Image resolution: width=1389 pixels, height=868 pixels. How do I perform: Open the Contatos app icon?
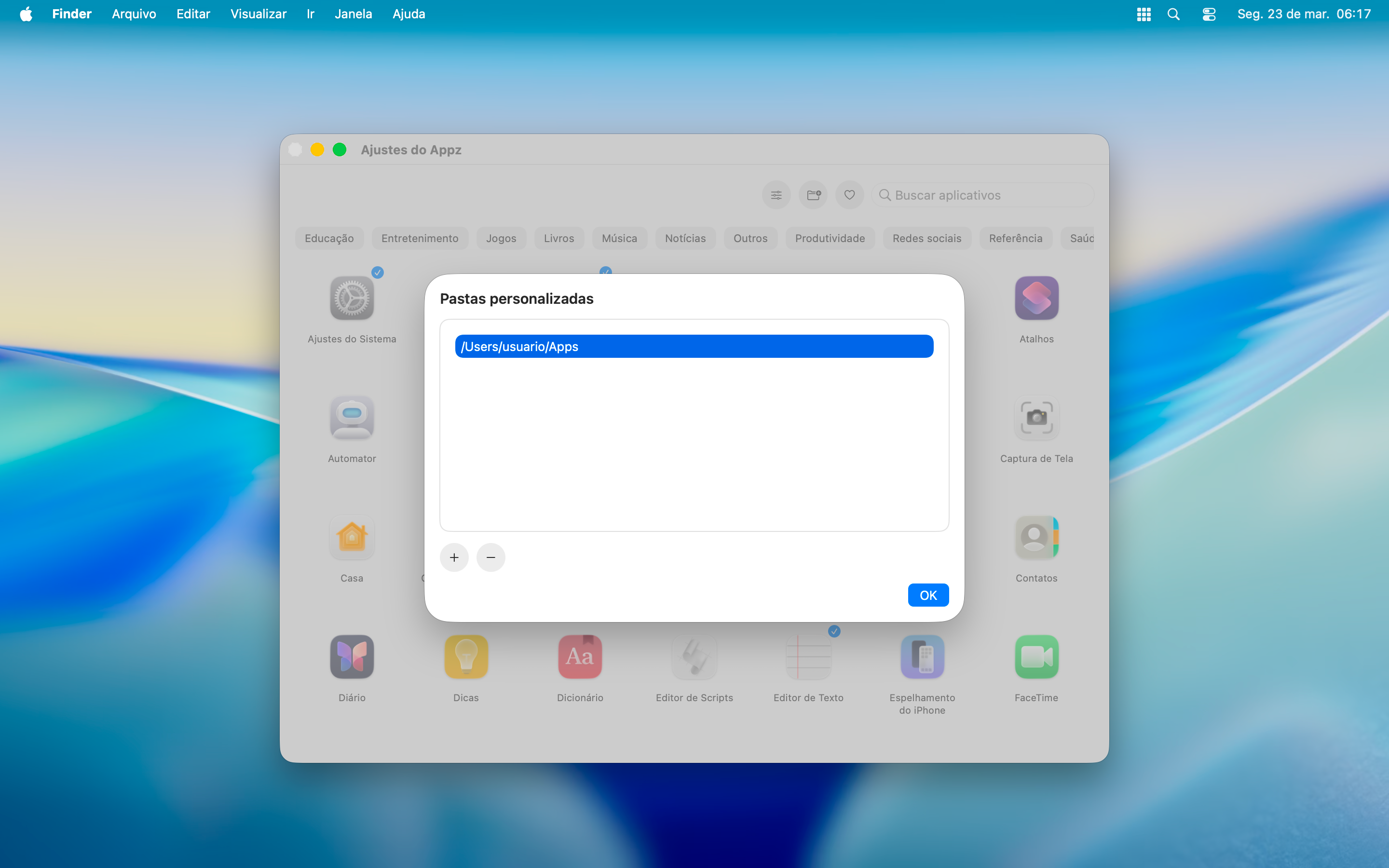(x=1035, y=537)
